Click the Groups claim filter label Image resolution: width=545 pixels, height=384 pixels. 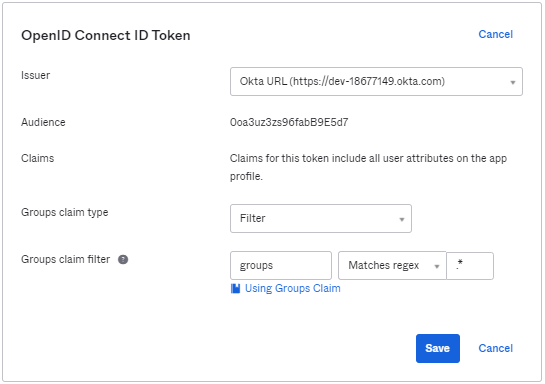tap(65, 259)
